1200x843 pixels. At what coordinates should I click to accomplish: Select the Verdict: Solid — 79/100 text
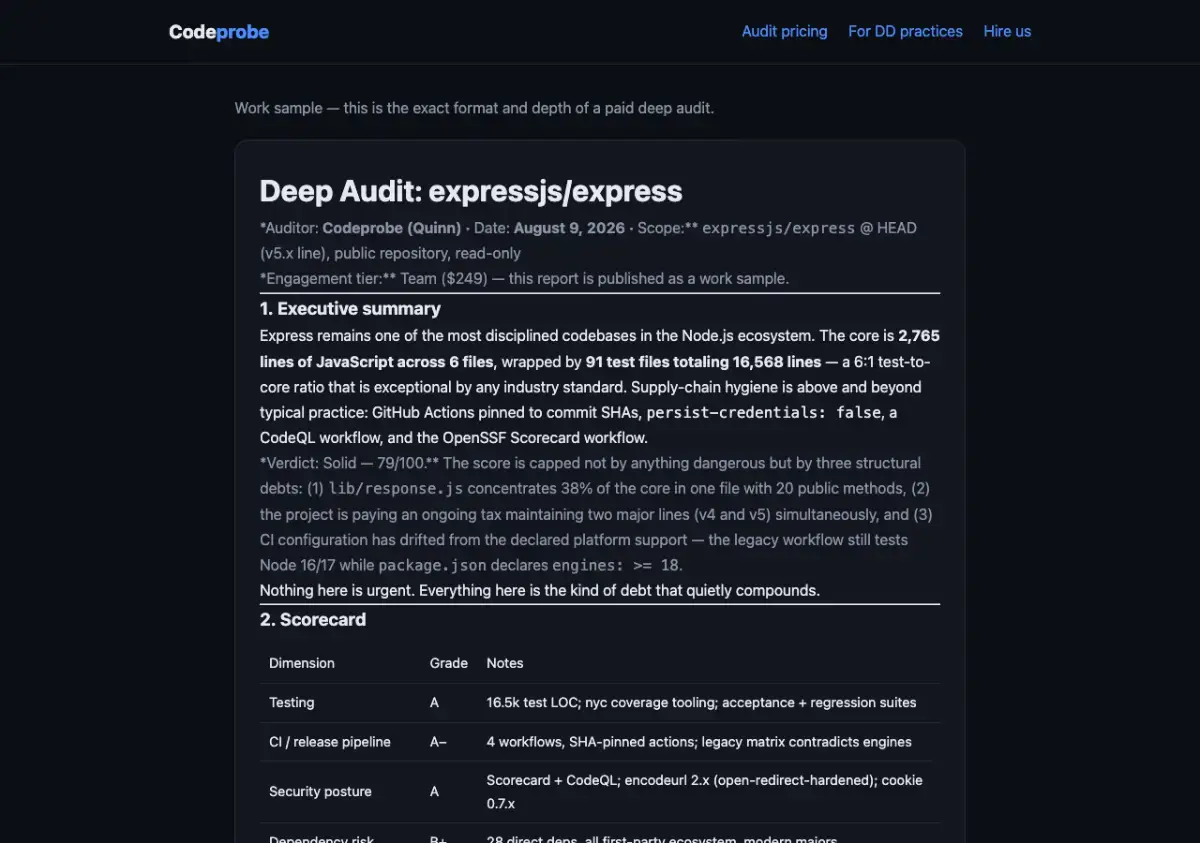[x=349, y=463]
